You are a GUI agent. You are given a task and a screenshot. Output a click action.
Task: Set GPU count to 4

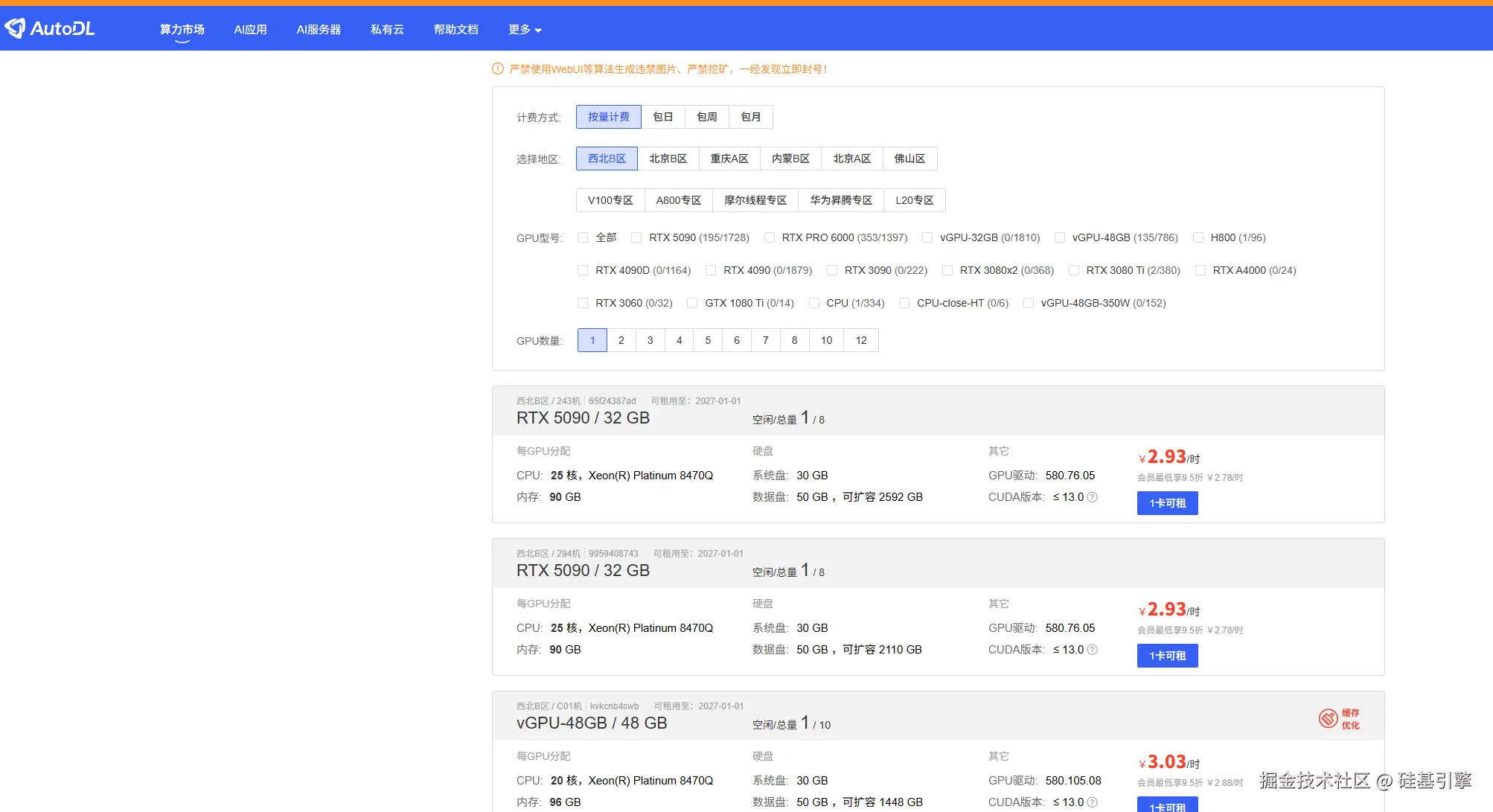(679, 340)
